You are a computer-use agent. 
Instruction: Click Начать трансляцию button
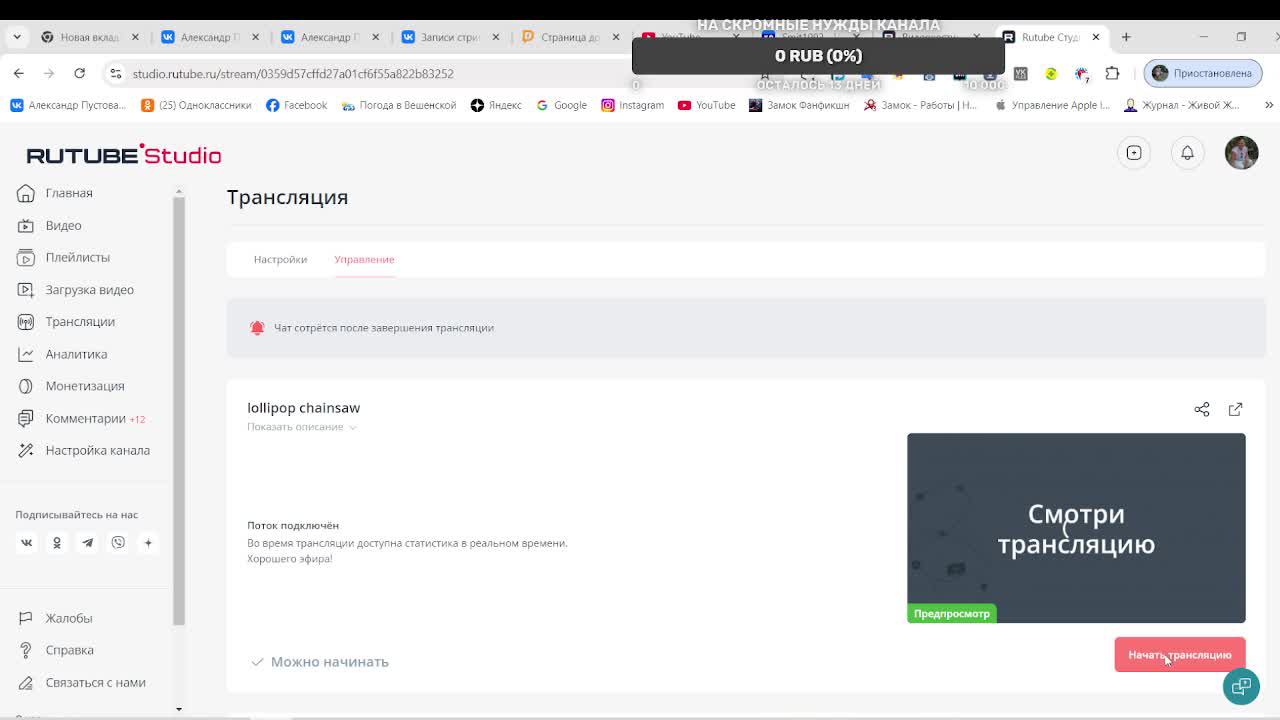1180,655
